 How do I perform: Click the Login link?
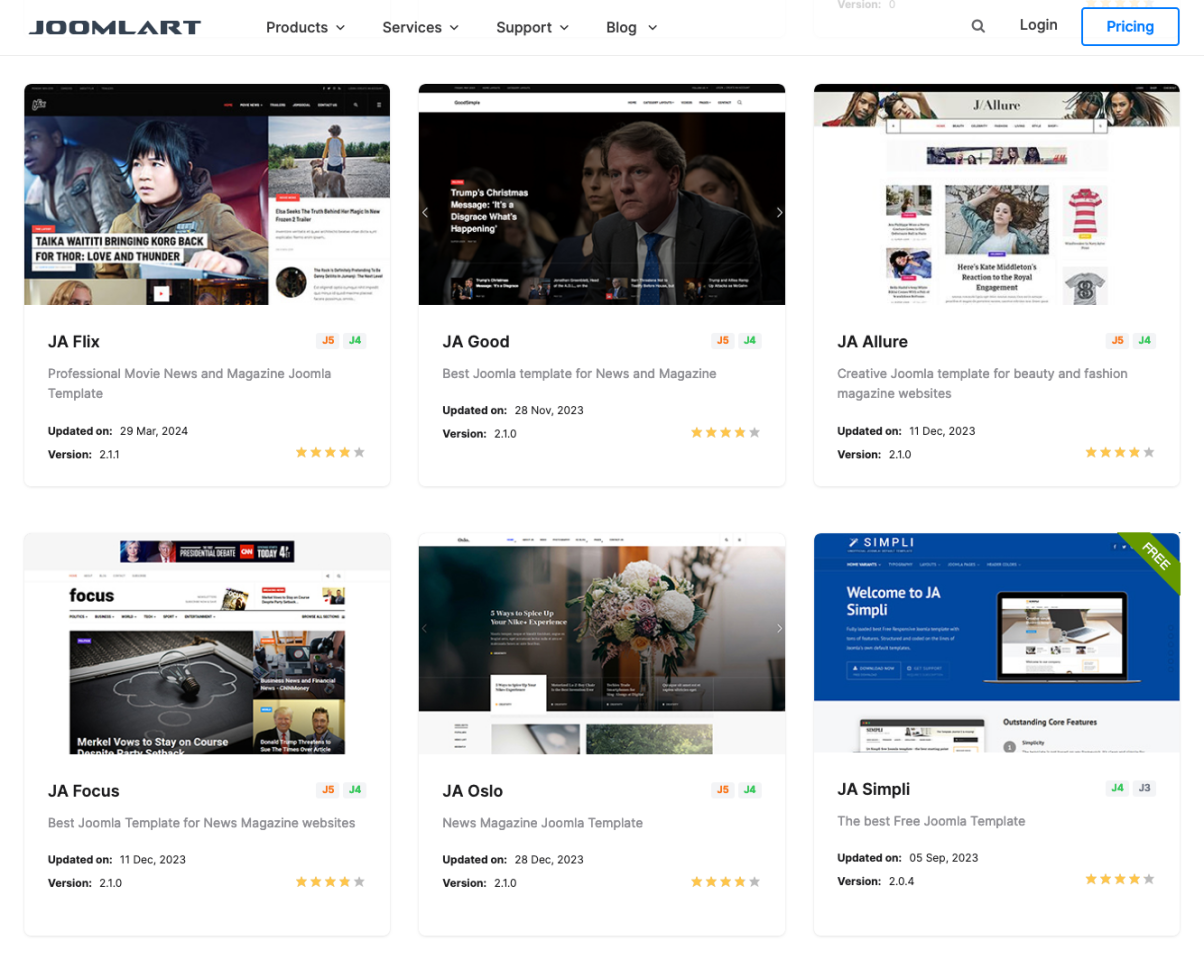(x=1038, y=25)
